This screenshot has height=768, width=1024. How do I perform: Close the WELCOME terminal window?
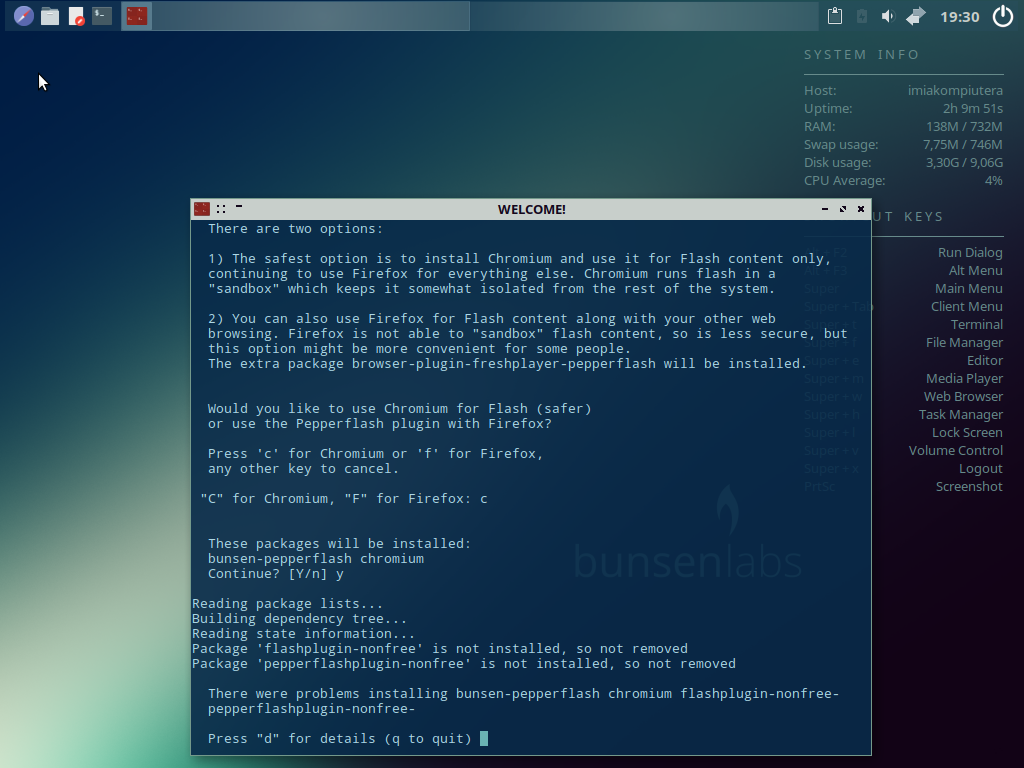tap(861, 209)
